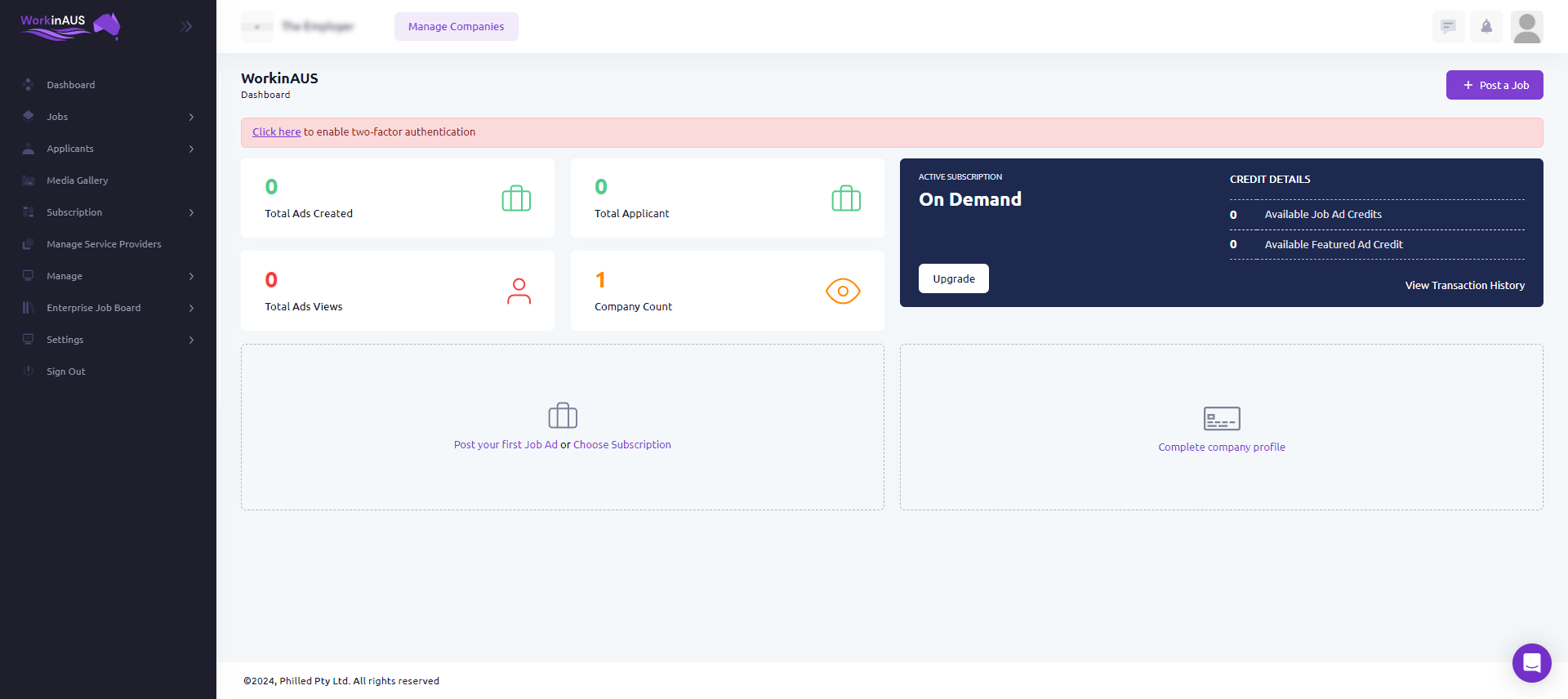Screen dimensions: 1568x699
Task: Open the Jobs menu item
Action: point(57,117)
